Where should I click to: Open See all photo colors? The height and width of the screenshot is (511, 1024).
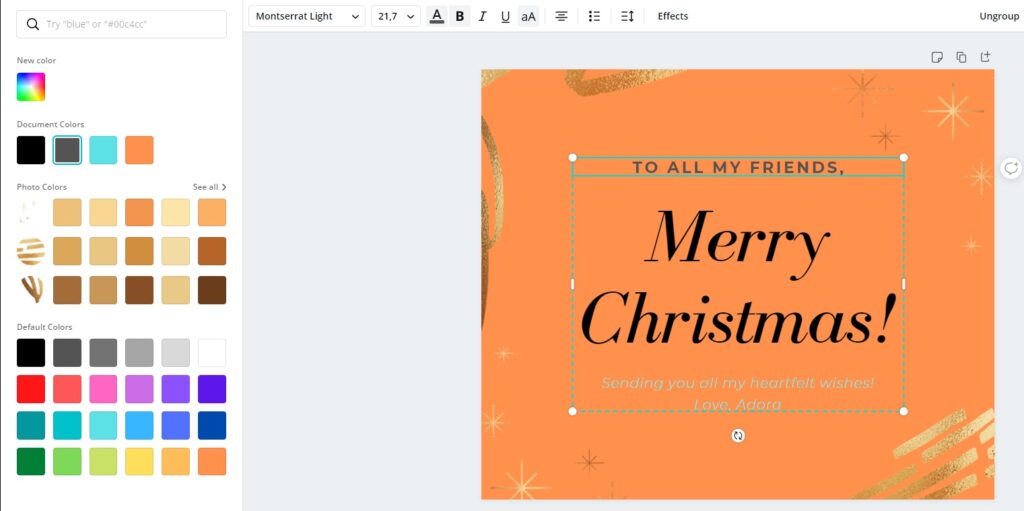click(x=210, y=188)
